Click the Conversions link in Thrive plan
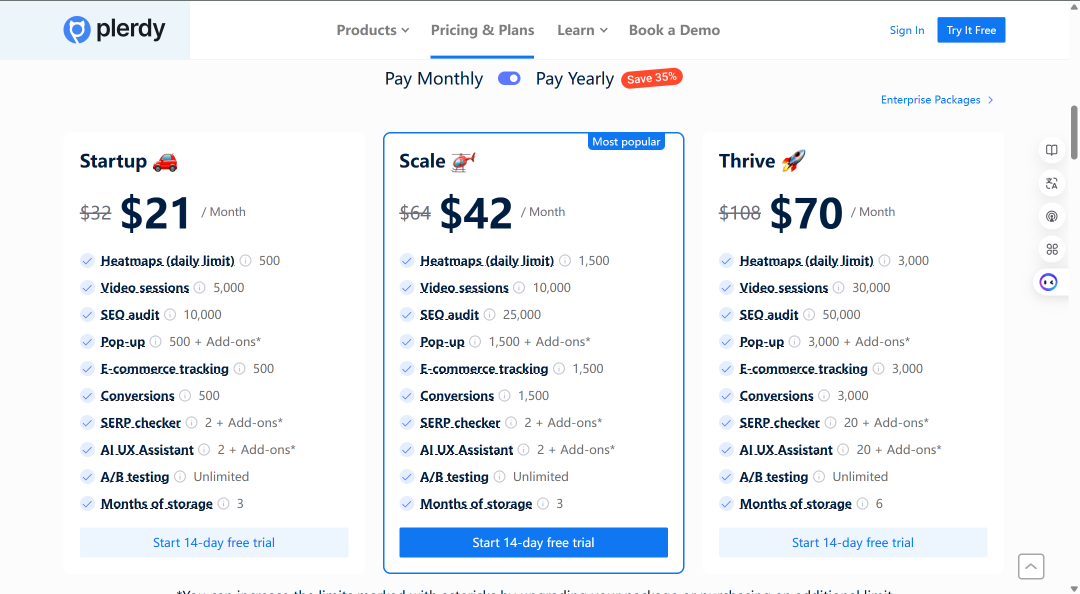 pos(776,396)
